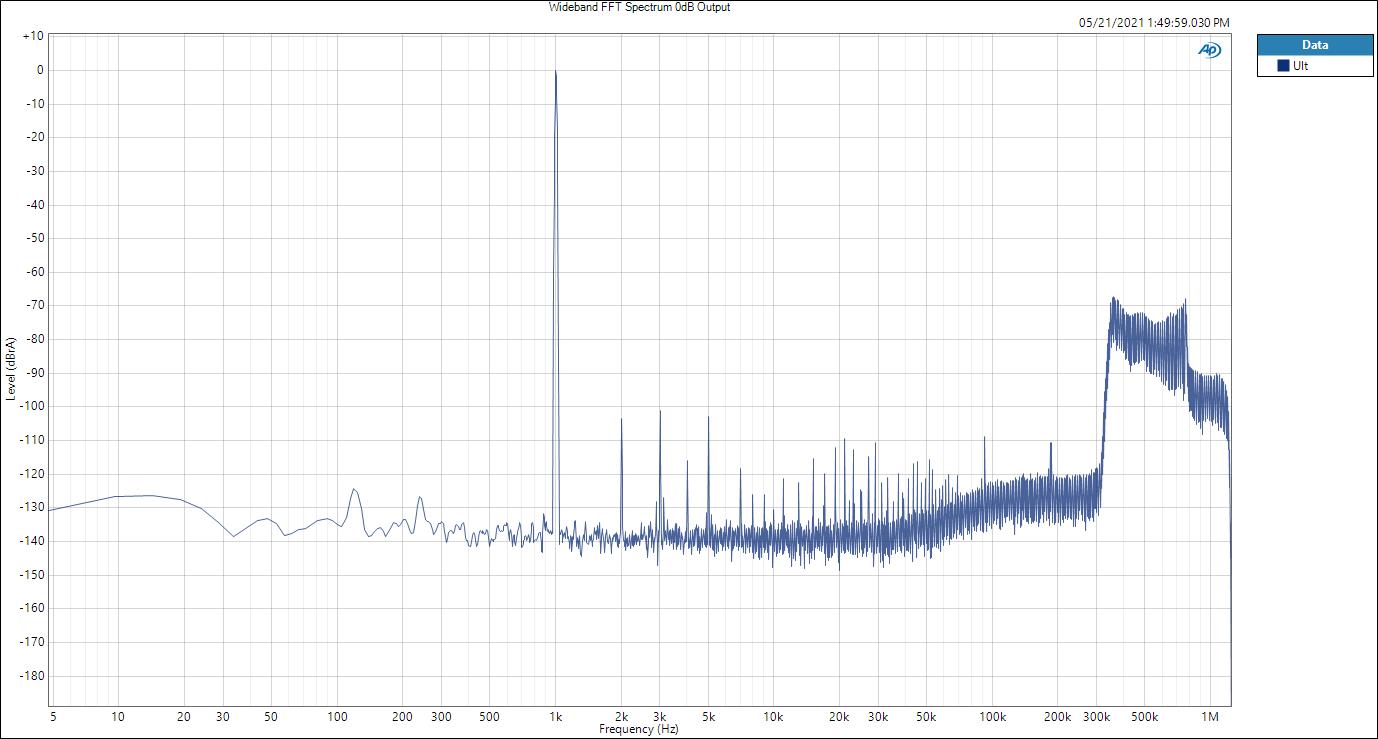Click the 1 kHz fundamental peak top
The image size is (1378, 739).
[x=556, y=72]
